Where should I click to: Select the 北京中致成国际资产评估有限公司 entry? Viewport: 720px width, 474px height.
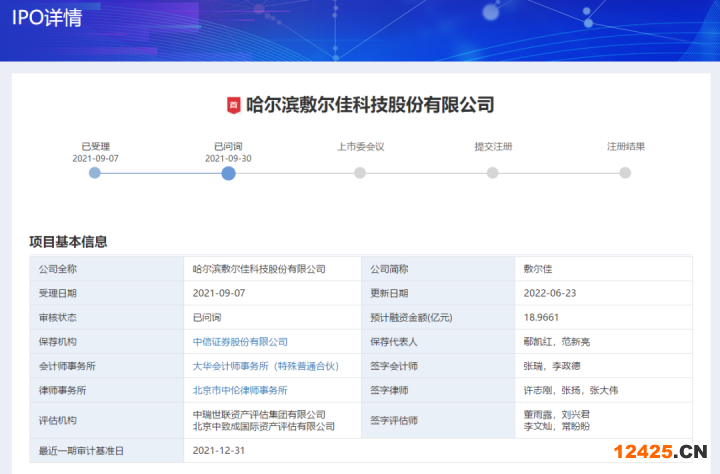[x=263, y=427]
